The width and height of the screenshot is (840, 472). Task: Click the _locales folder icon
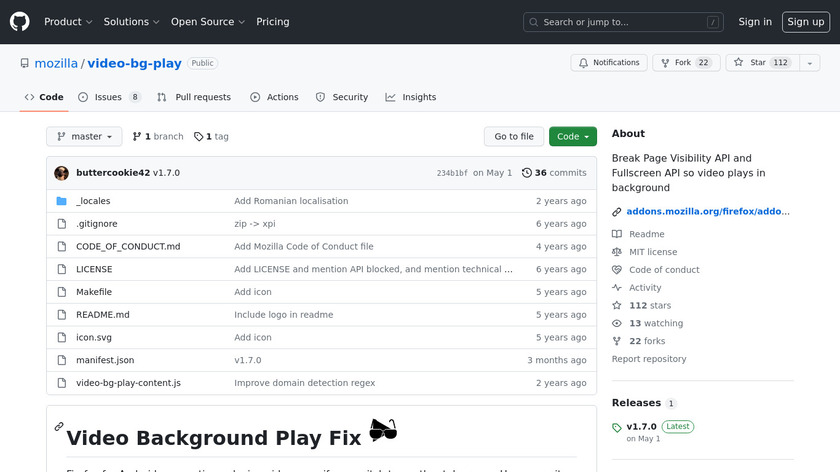[61, 201]
